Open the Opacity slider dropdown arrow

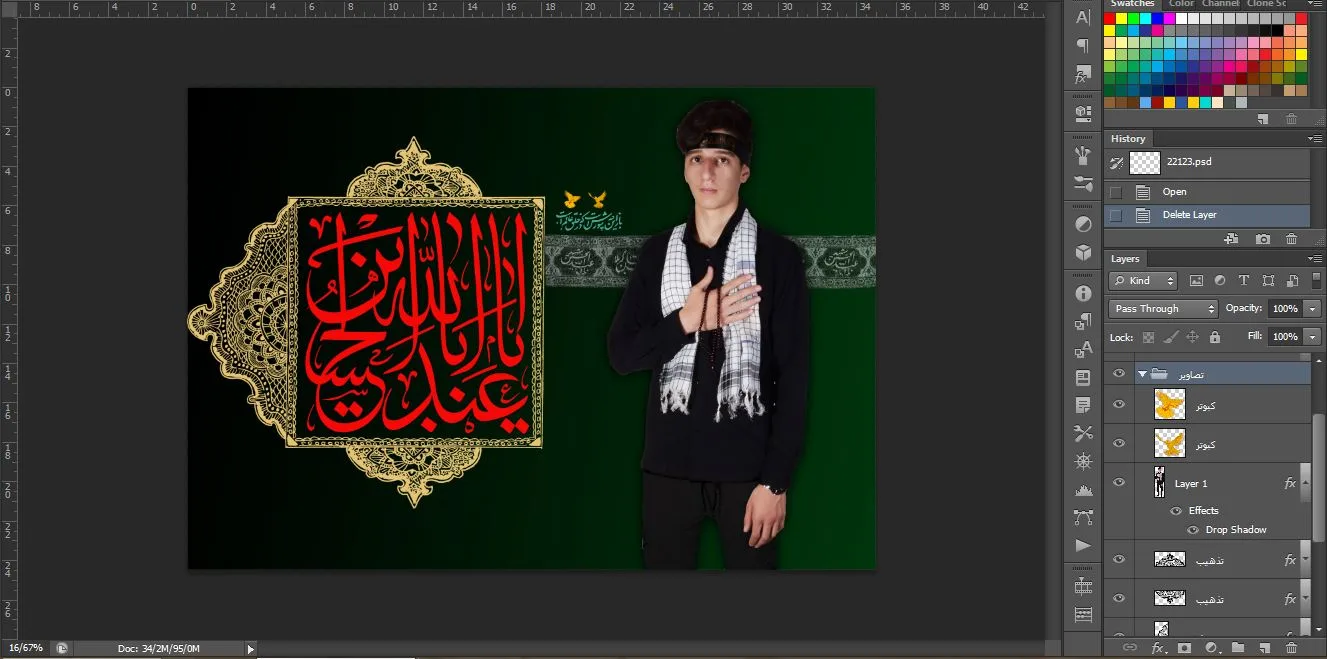(1312, 309)
